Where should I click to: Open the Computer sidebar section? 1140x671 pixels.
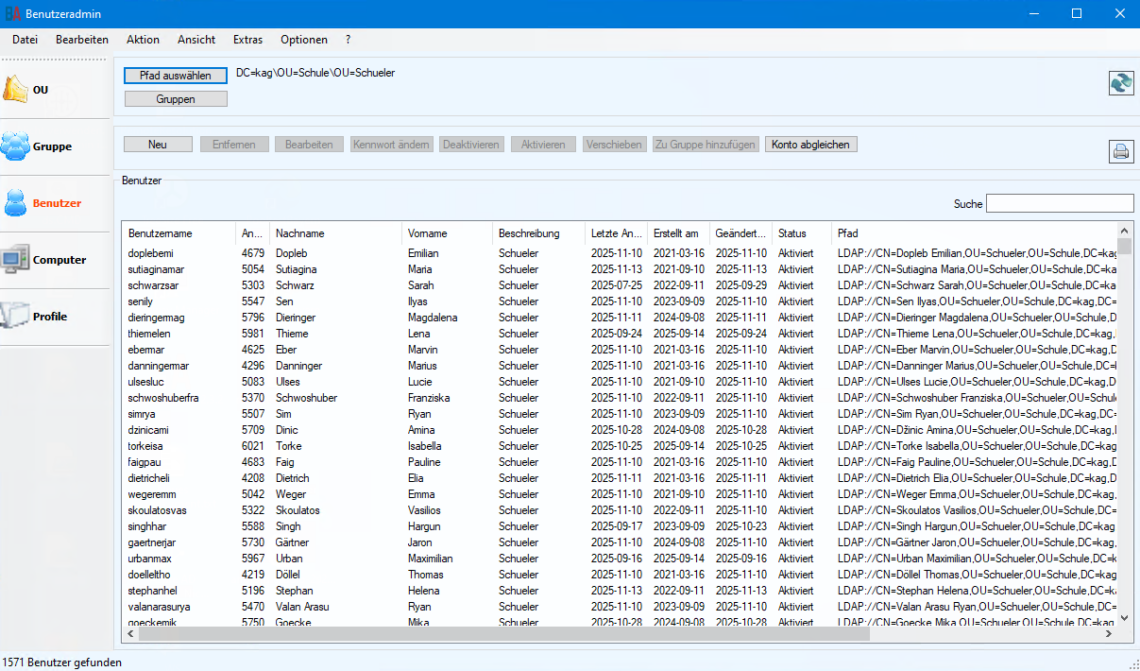(40, 260)
